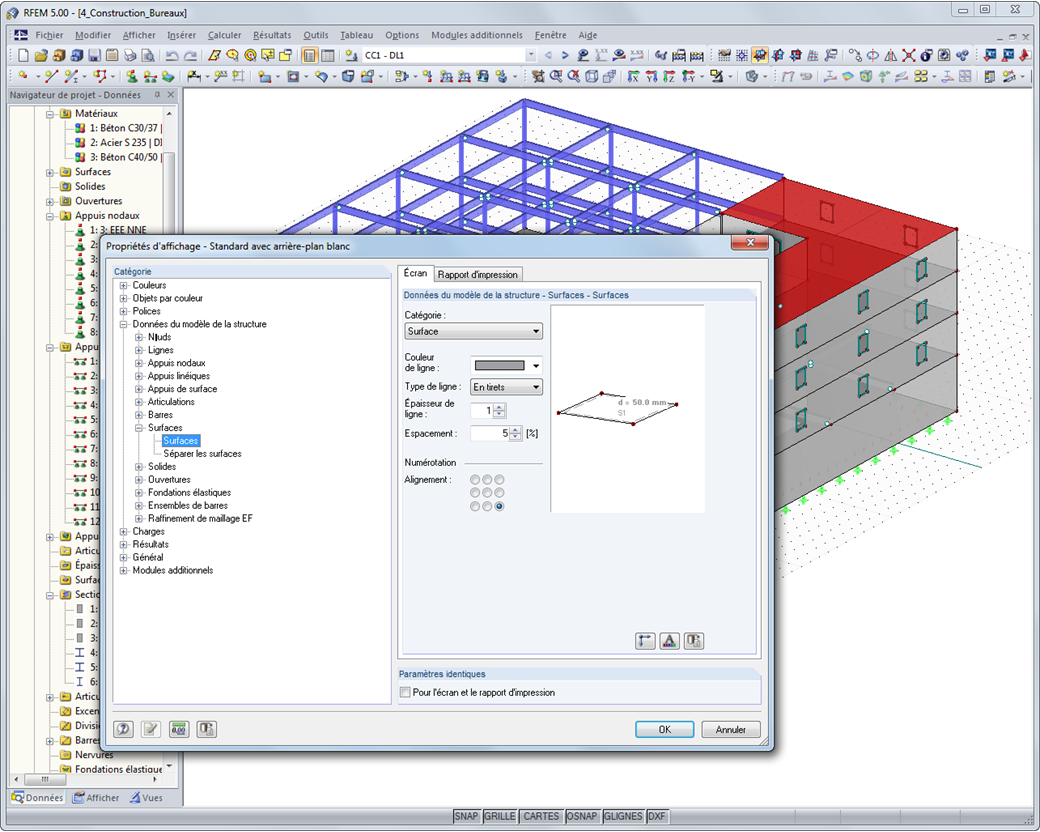Image resolution: width=1040 pixels, height=832 pixels.
Task: Expand the Barres node in dialog tree
Action: click(x=139, y=415)
